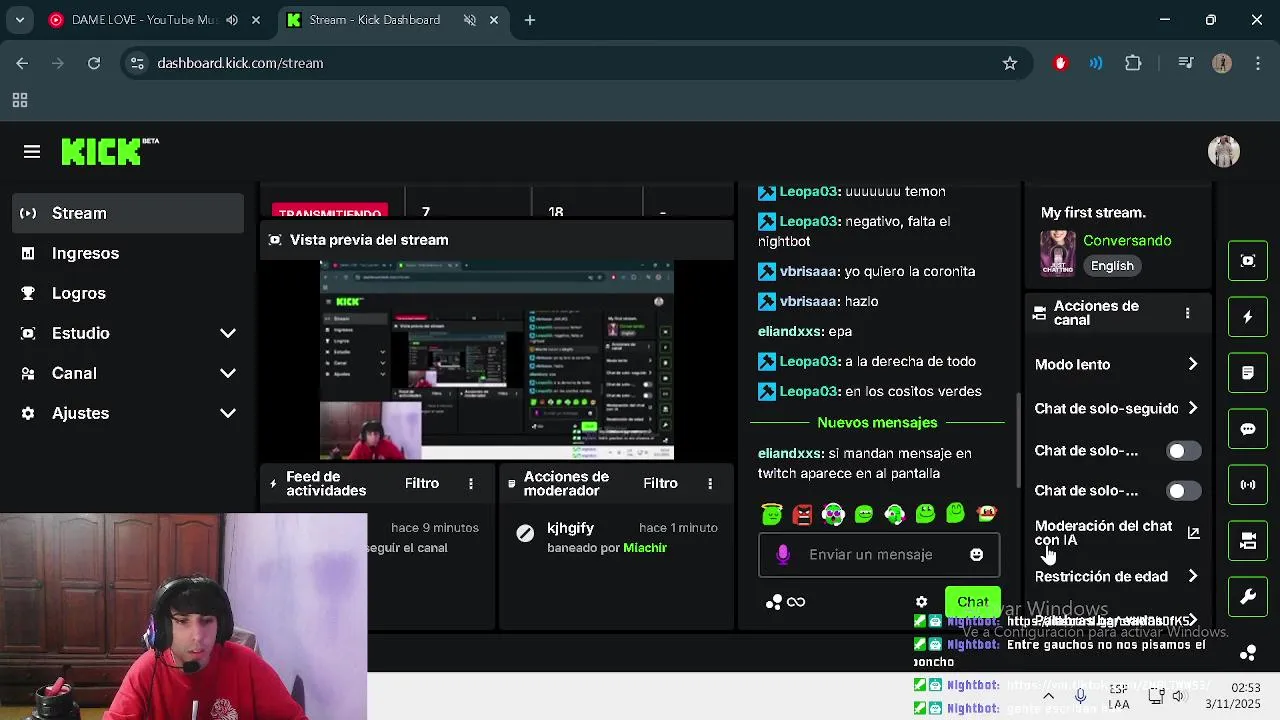Image resolution: width=1280 pixels, height=720 pixels.
Task: Open Chat de solo-seguidores options arrow
Action: pyautogui.click(x=1192, y=408)
